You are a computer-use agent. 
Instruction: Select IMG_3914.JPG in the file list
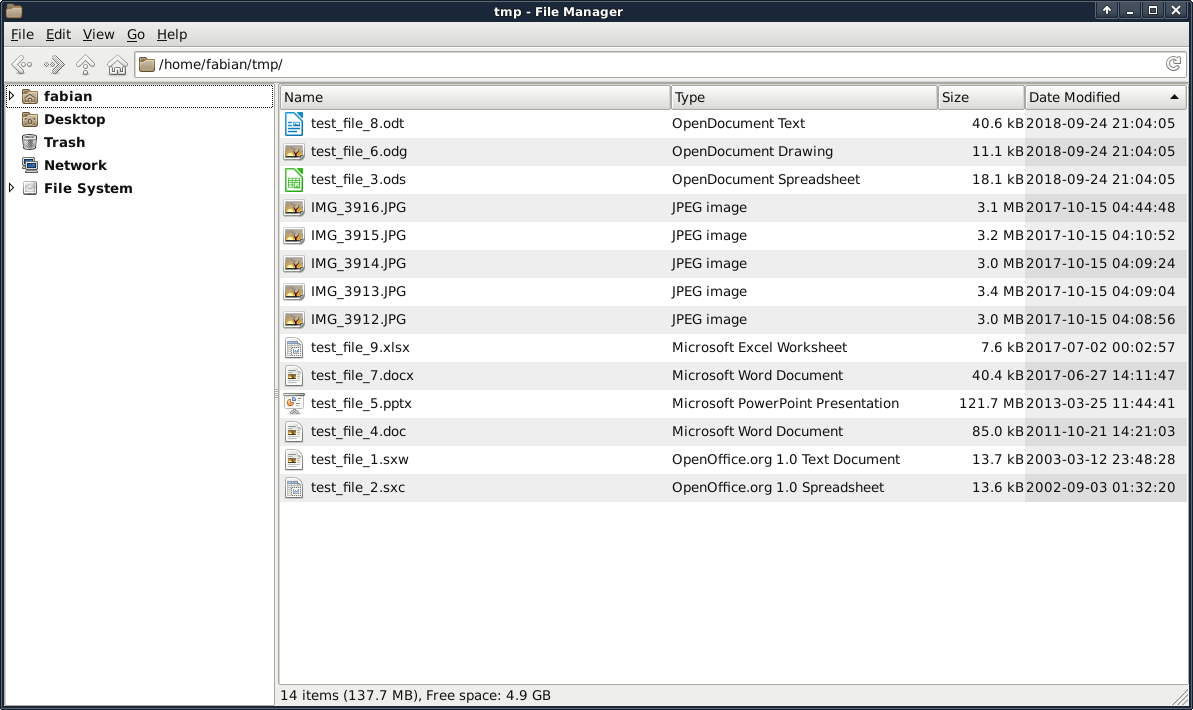(358, 264)
